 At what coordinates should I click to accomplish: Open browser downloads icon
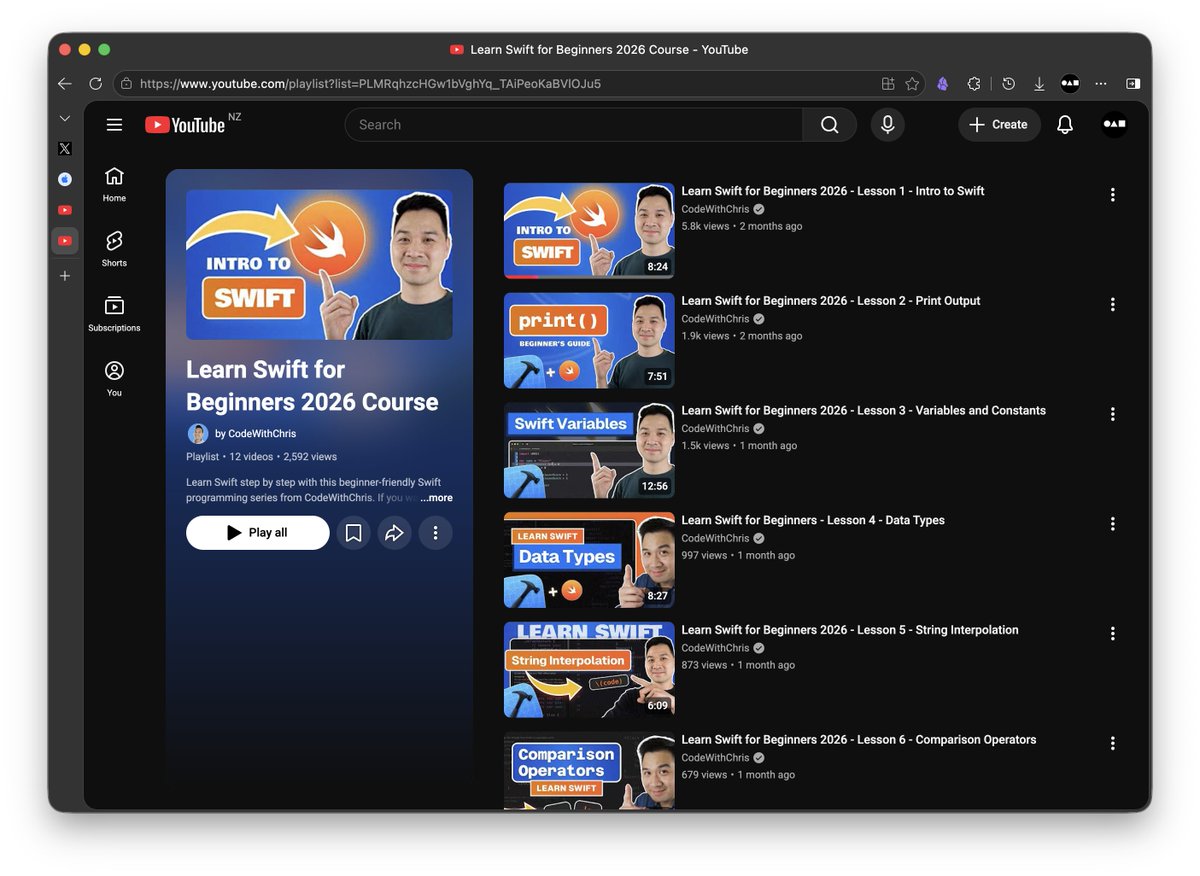pos(1039,84)
